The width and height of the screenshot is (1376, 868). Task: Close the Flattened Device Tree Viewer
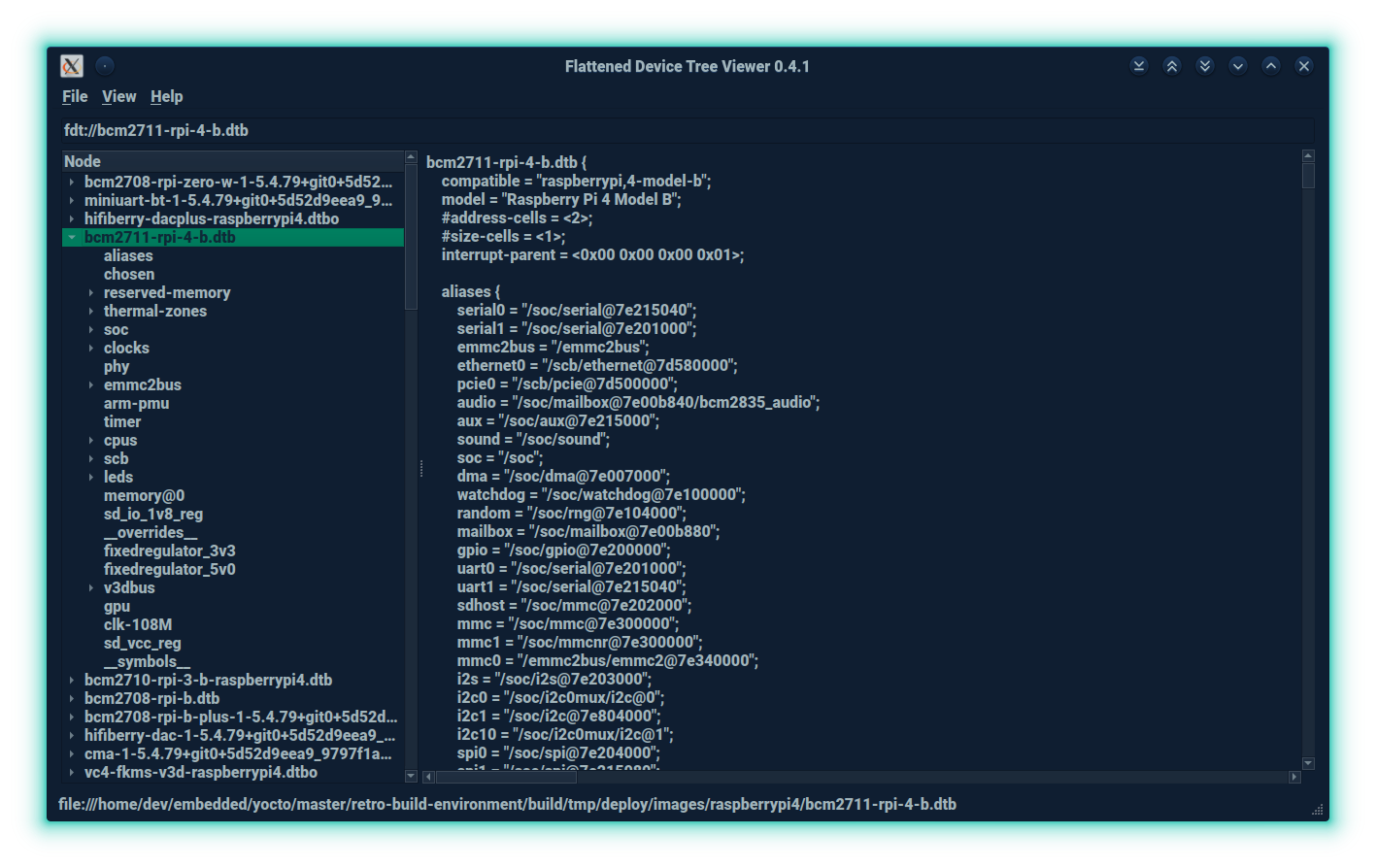point(1304,66)
